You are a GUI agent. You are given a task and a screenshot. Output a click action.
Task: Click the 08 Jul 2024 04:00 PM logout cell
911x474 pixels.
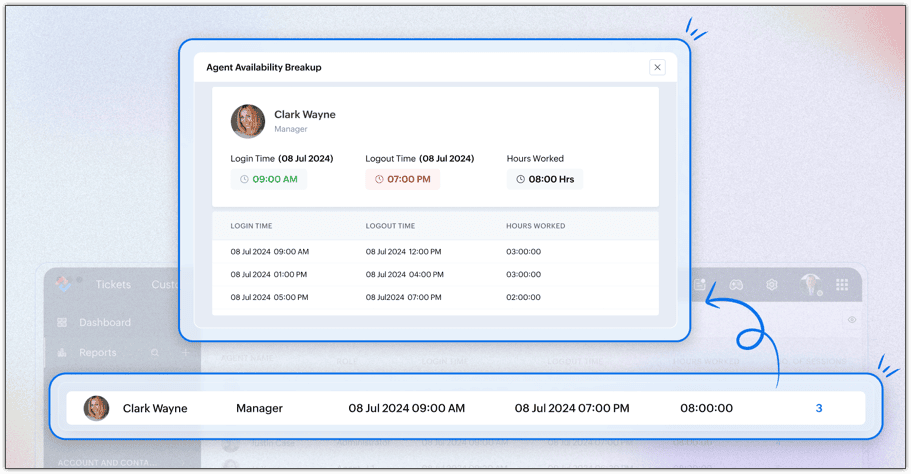(404, 274)
